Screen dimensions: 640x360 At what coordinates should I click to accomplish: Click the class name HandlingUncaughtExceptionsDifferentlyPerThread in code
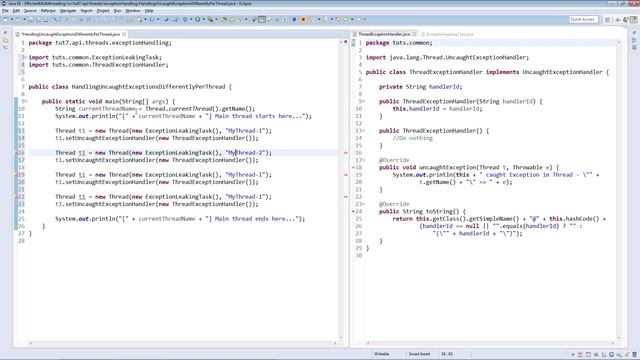click(x=148, y=87)
